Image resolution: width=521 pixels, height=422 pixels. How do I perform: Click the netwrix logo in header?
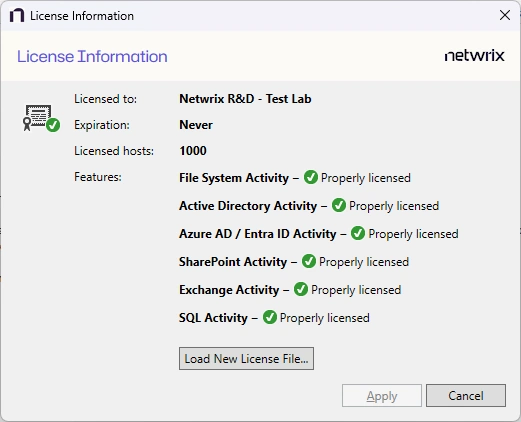coord(474,56)
